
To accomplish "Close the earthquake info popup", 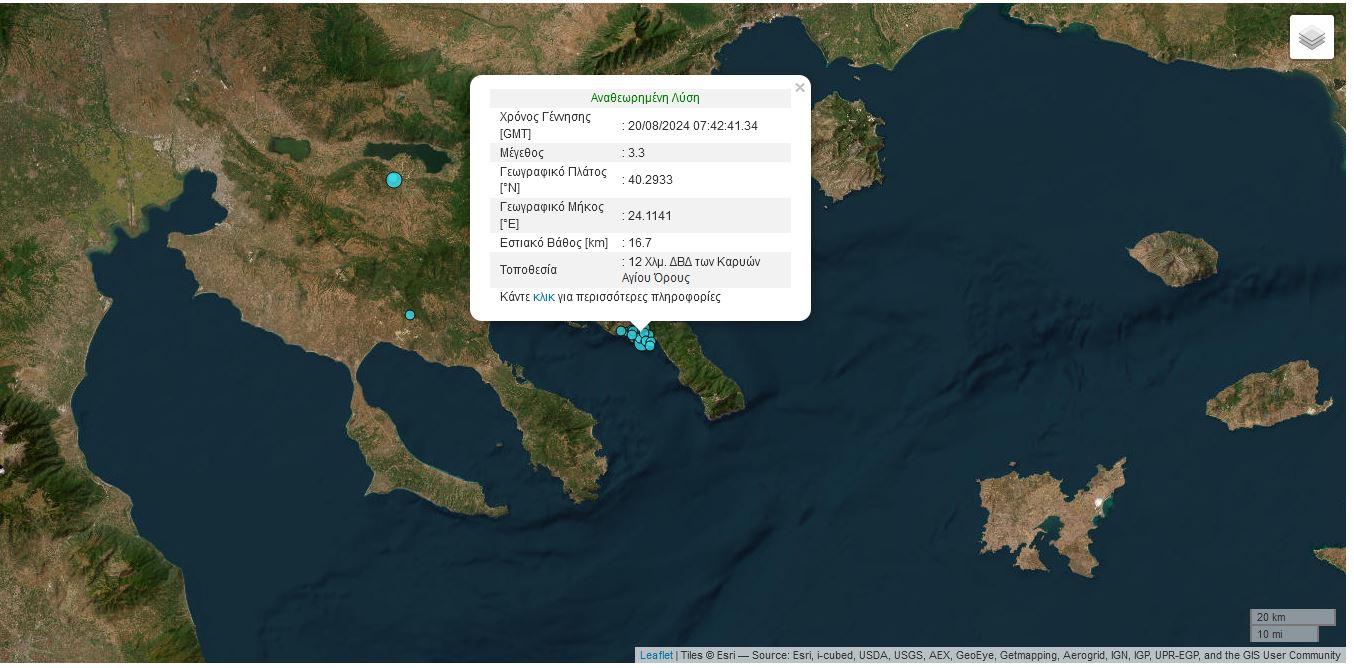I will [799, 88].
